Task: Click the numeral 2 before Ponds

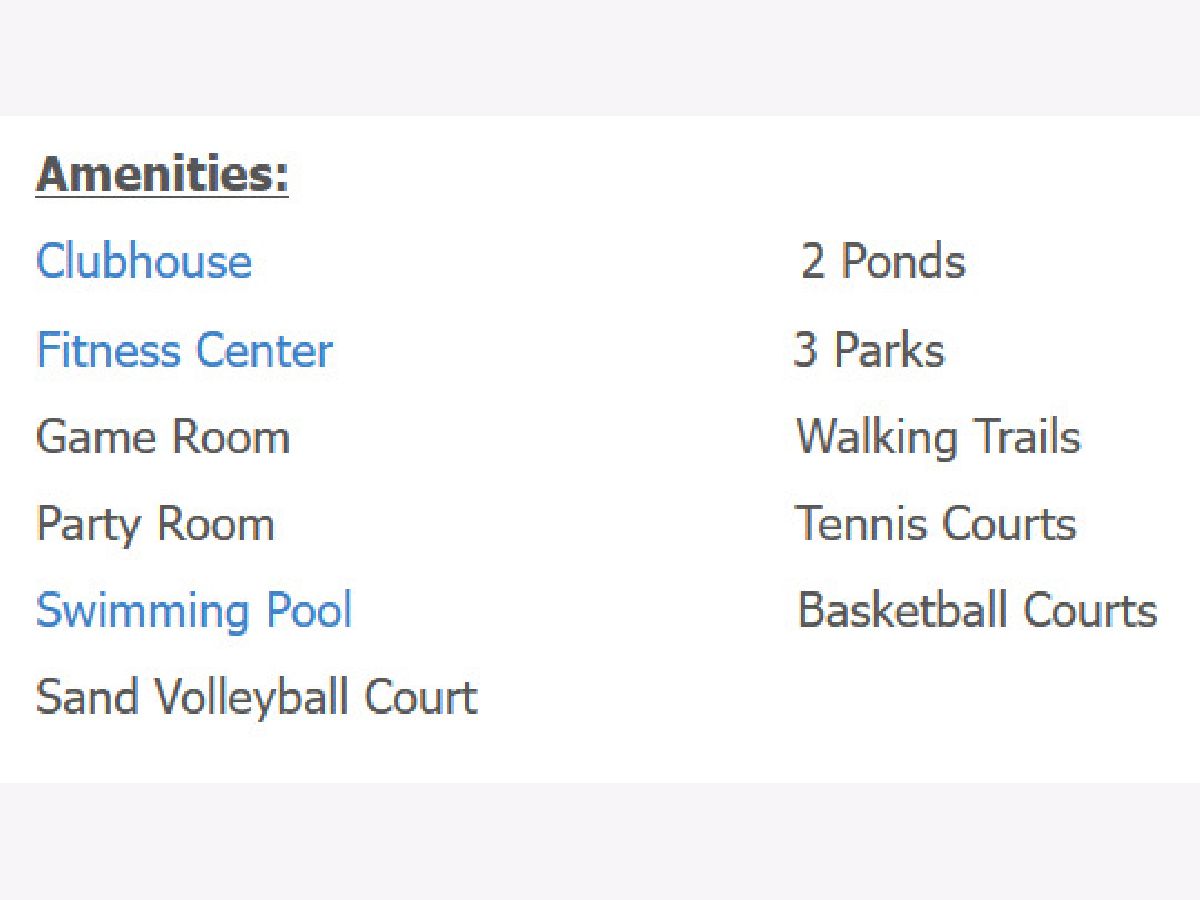Action: [812, 262]
